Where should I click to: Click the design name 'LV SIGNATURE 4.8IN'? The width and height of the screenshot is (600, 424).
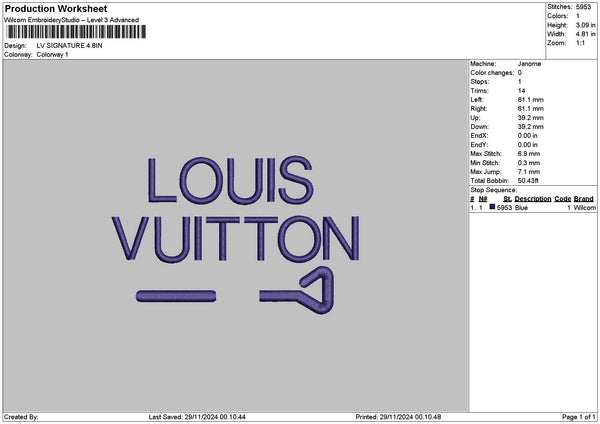[x=69, y=46]
